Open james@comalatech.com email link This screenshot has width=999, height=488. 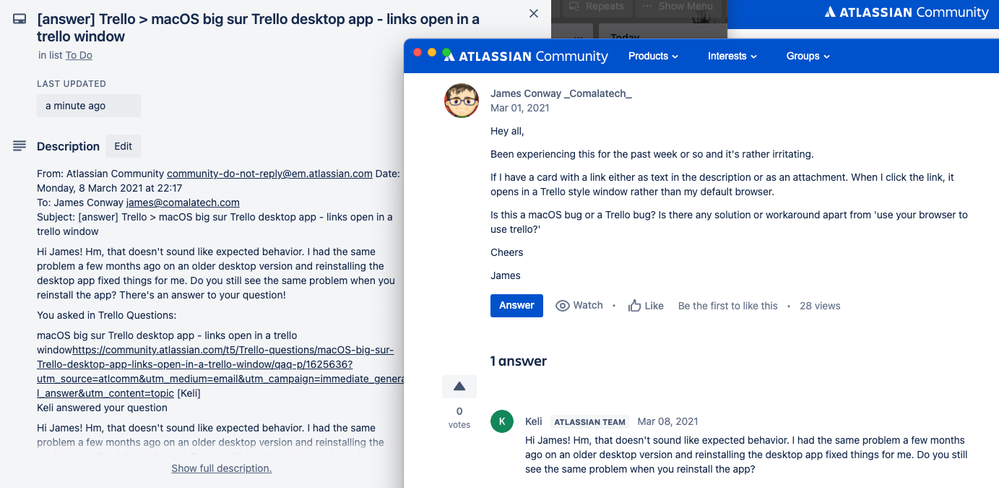click(x=183, y=203)
